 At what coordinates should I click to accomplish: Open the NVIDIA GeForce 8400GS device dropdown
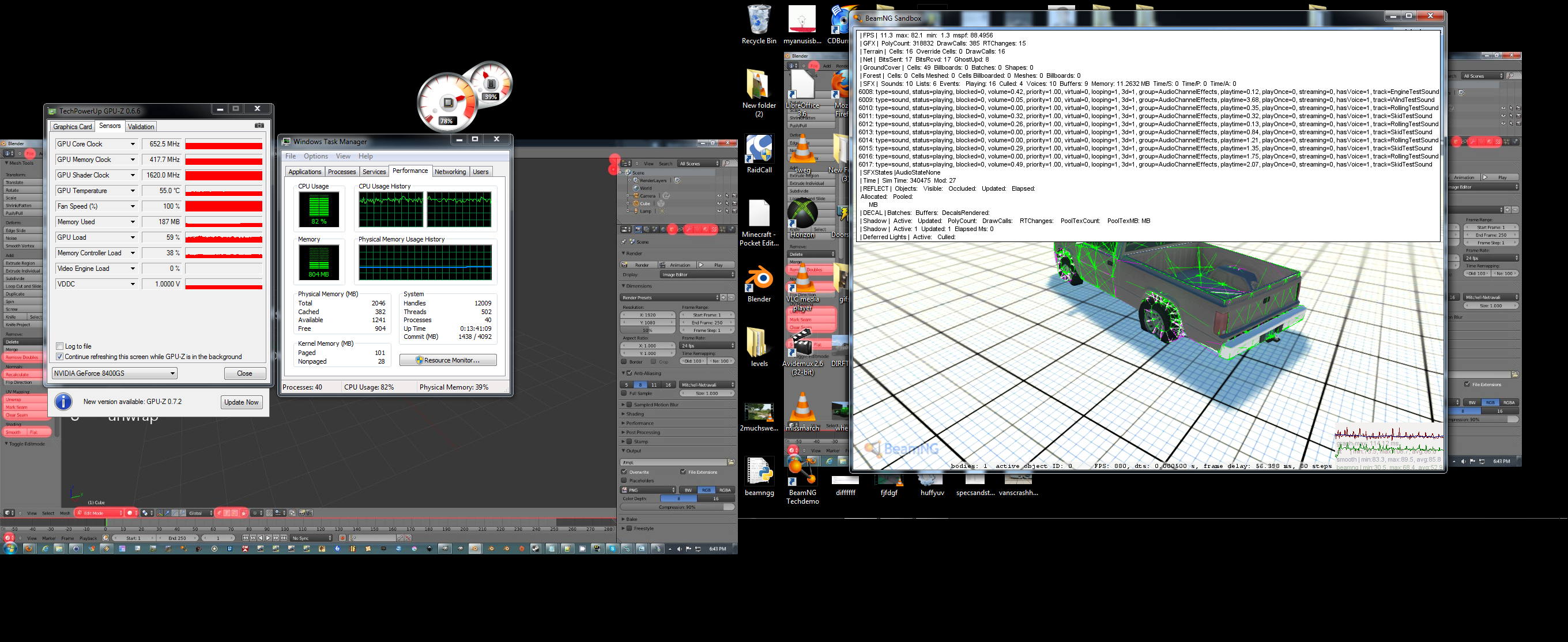point(115,373)
